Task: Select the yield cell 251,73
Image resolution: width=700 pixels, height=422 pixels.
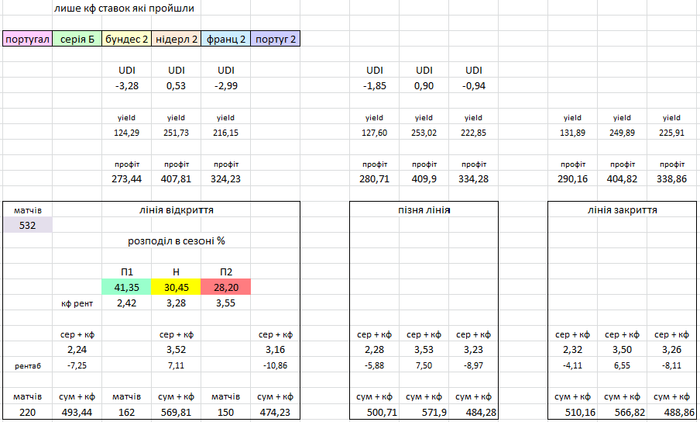Action: pyautogui.click(x=176, y=133)
